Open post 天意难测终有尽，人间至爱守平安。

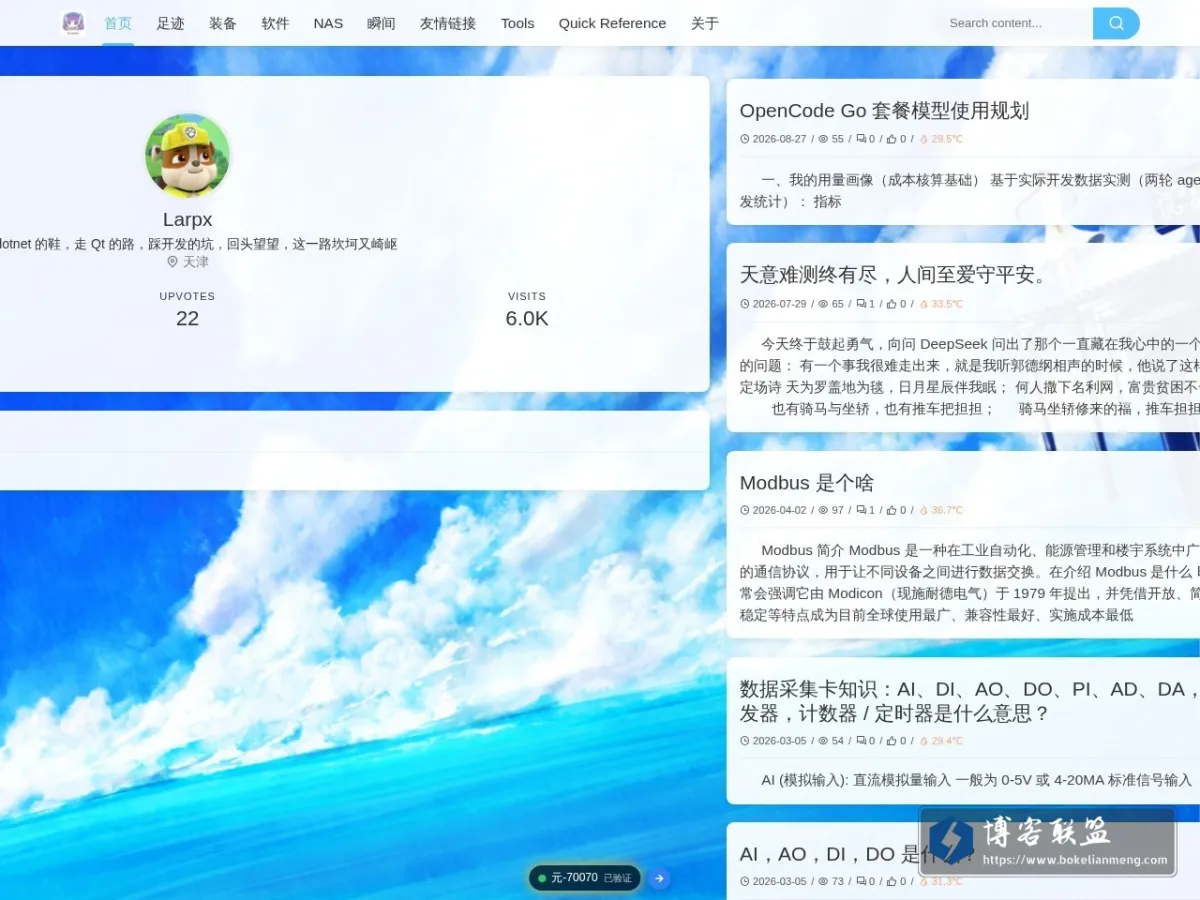click(x=894, y=274)
